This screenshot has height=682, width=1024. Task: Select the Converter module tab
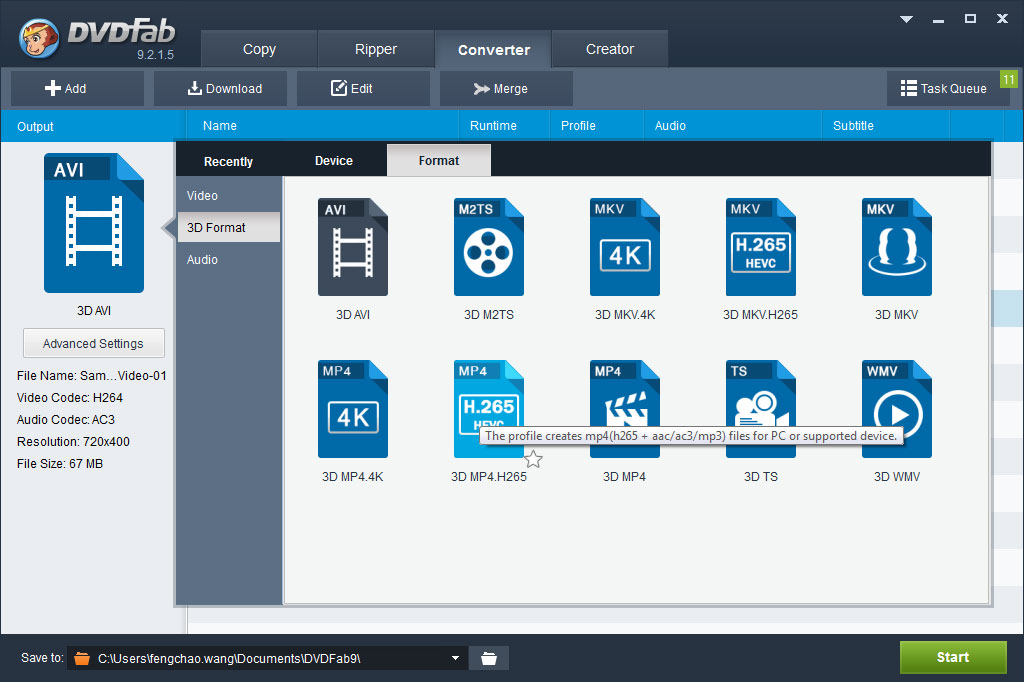click(494, 49)
